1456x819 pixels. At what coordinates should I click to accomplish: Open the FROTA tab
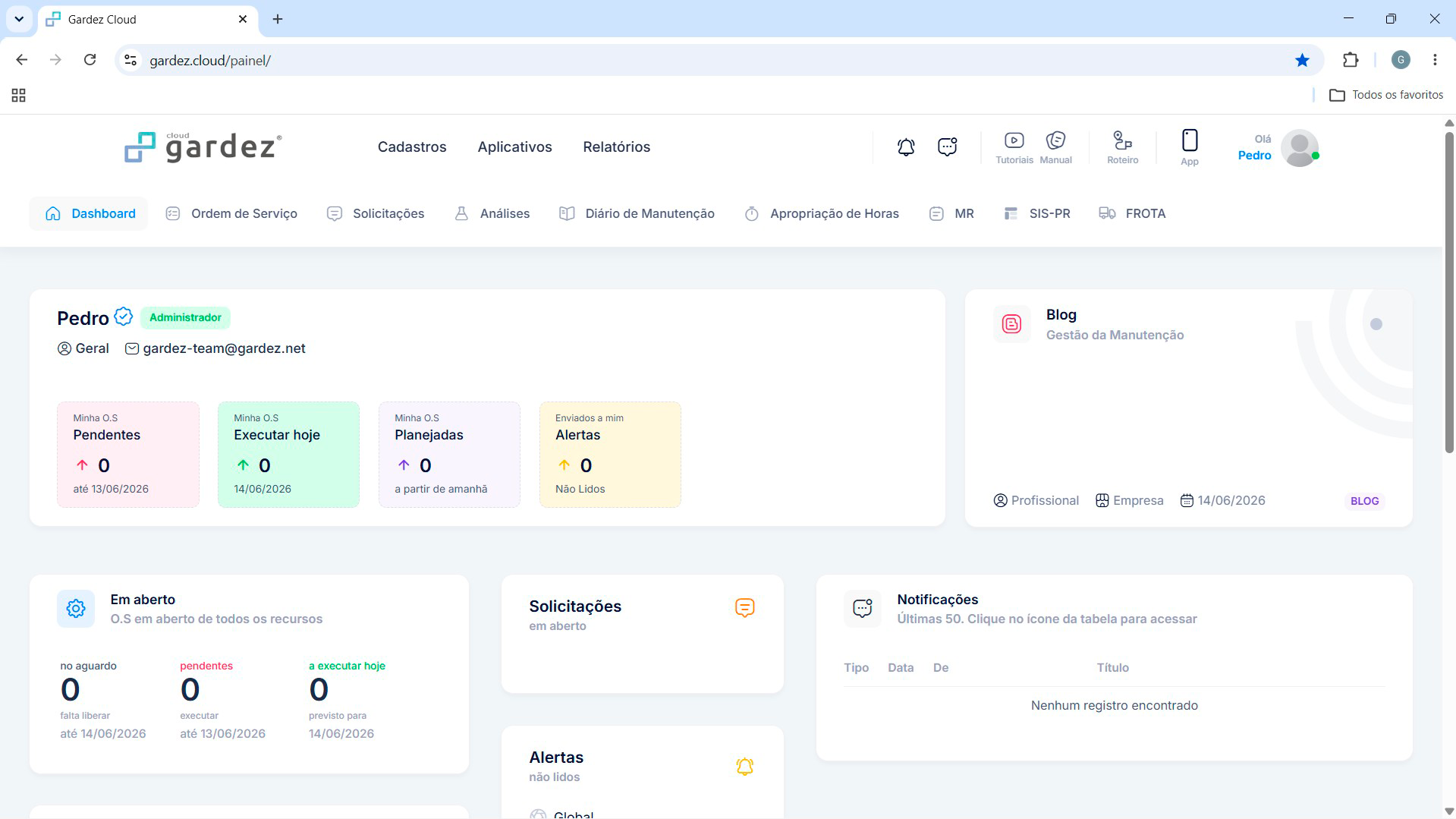[1132, 214]
